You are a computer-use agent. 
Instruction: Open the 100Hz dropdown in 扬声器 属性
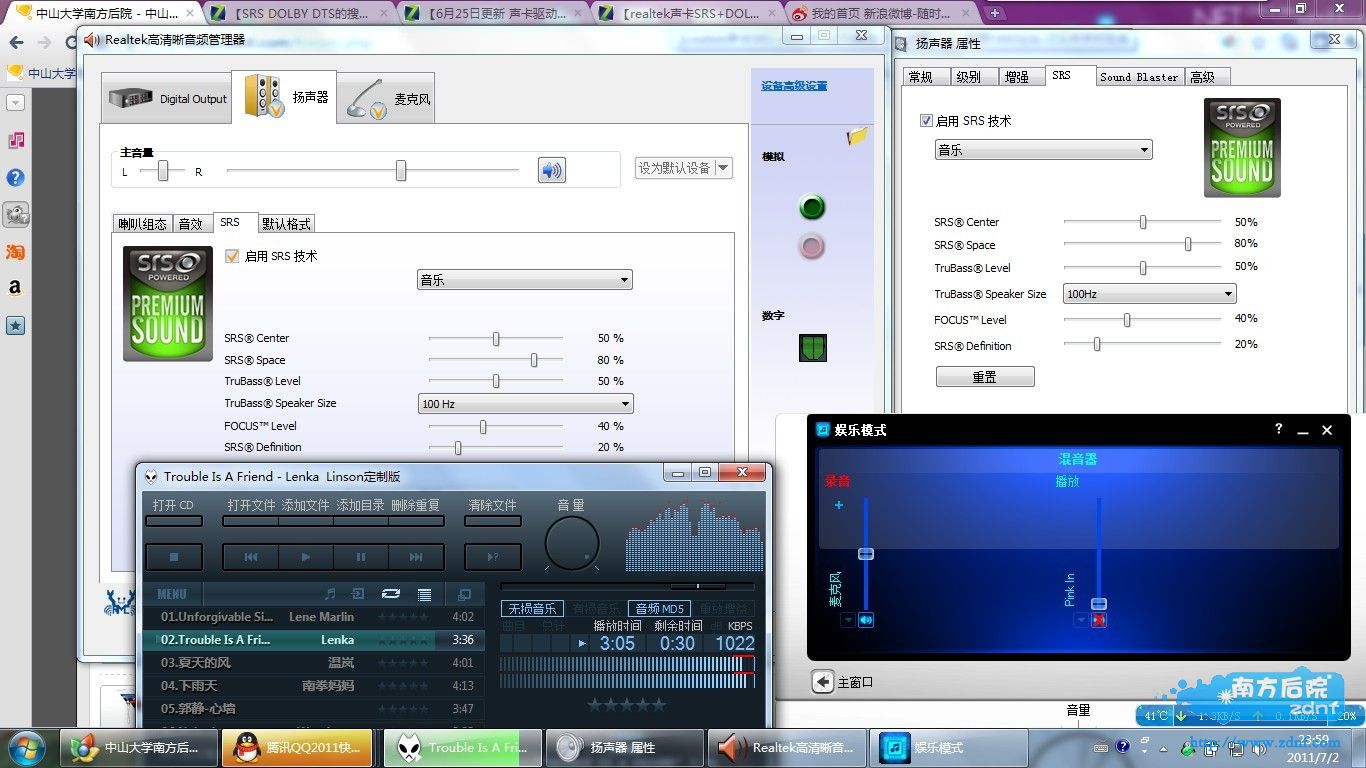(1150, 294)
